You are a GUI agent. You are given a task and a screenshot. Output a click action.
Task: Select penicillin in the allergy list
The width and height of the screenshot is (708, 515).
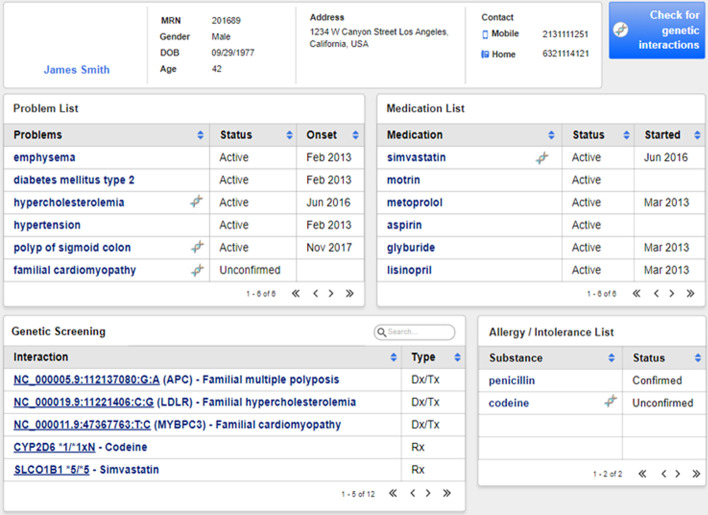pyautogui.click(x=515, y=381)
